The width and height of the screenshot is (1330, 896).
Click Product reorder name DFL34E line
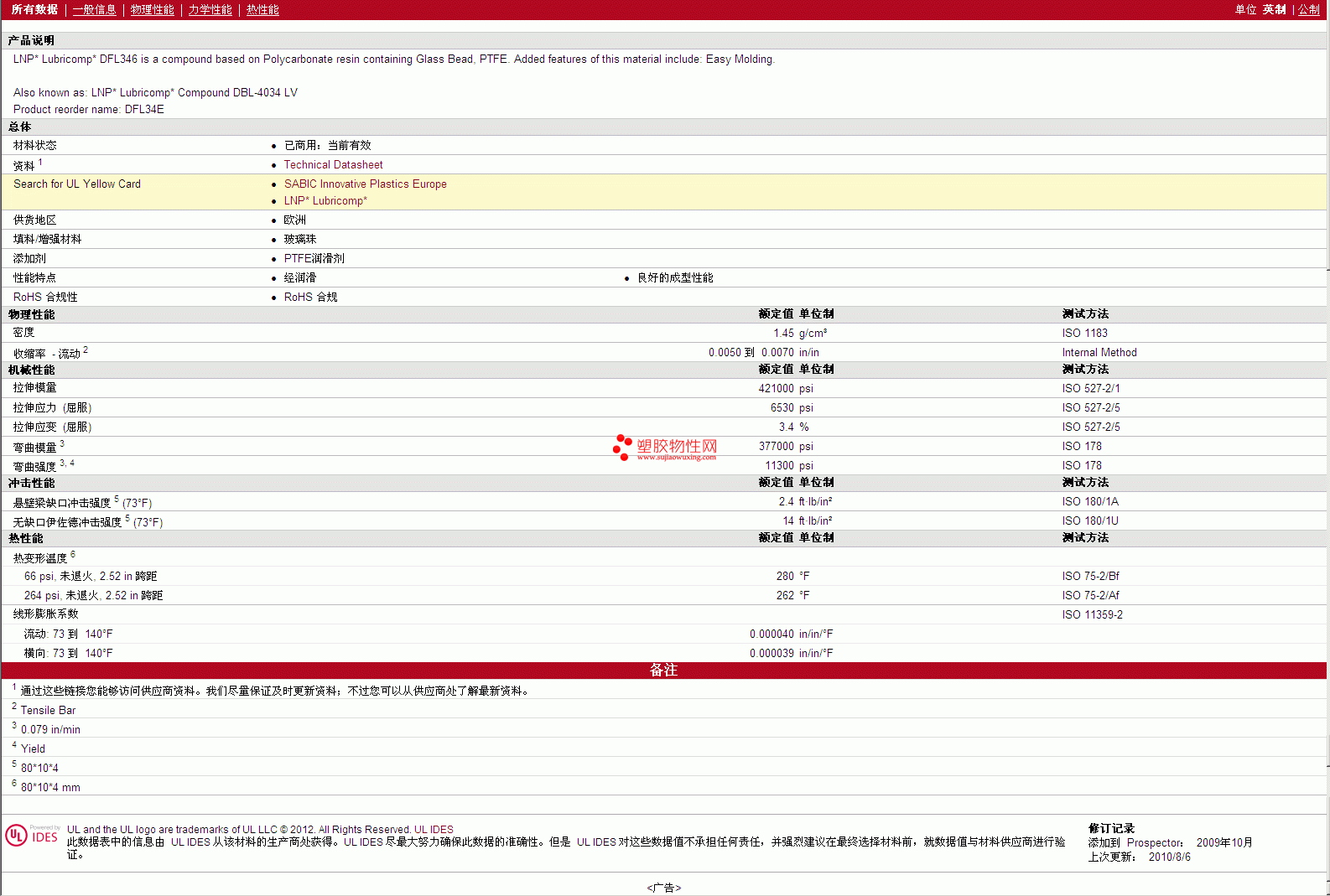pos(89,110)
